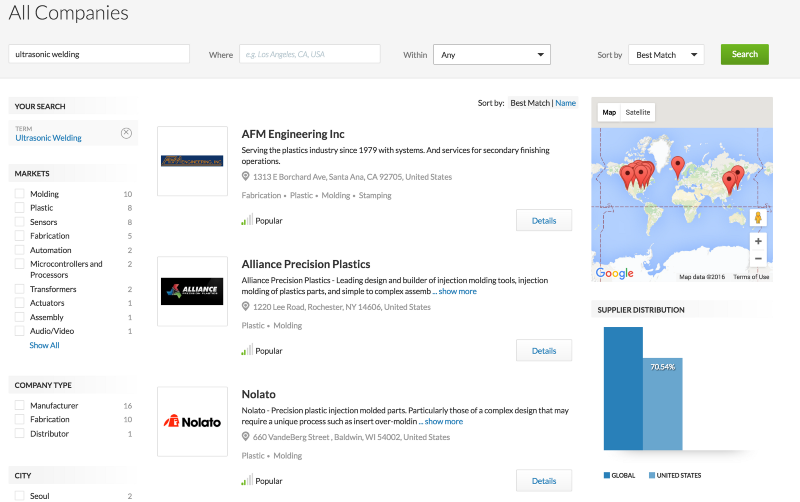The height and width of the screenshot is (502, 800).
Task: Click the GLOBAL legend swatch
Action: pyautogui.click(x=607, y=475)
